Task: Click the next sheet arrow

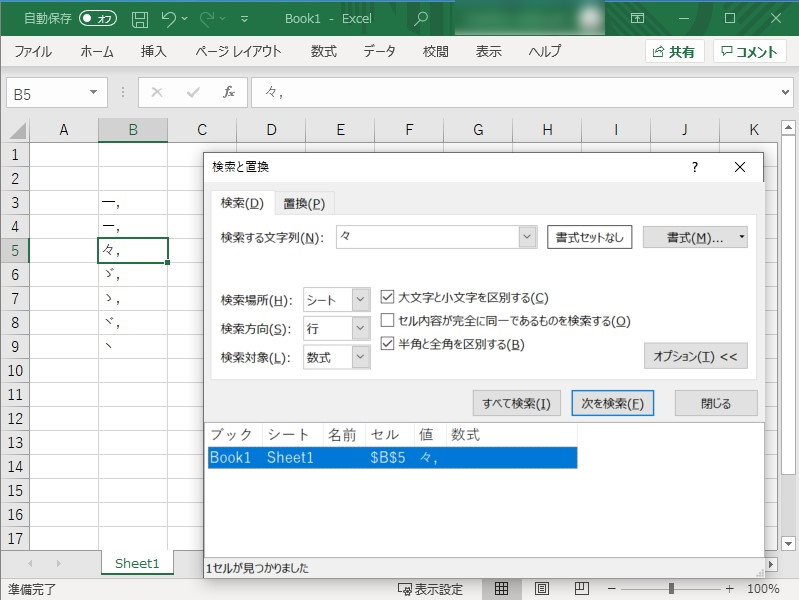Action: point(59,563)
